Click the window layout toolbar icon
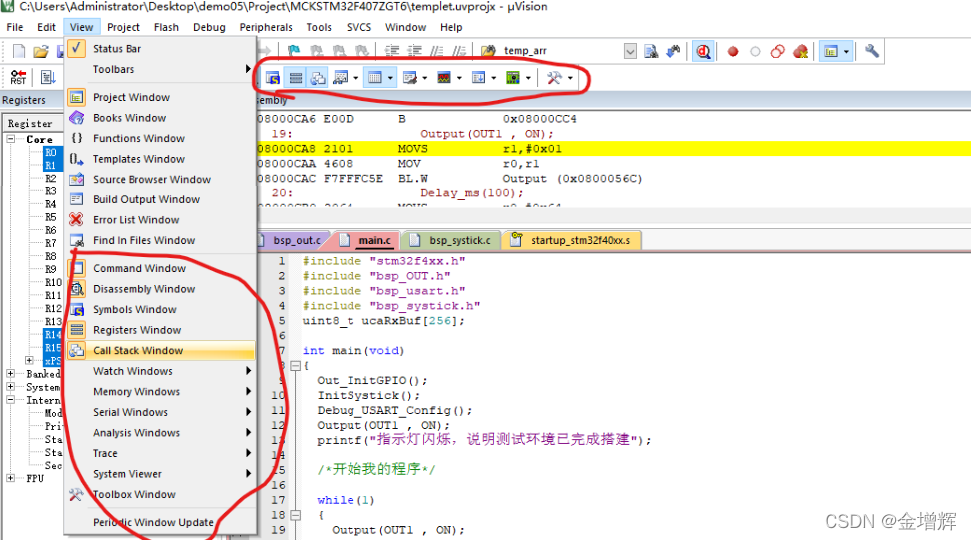The height and width of the screenshot is (540, 971). click(831, 51)
